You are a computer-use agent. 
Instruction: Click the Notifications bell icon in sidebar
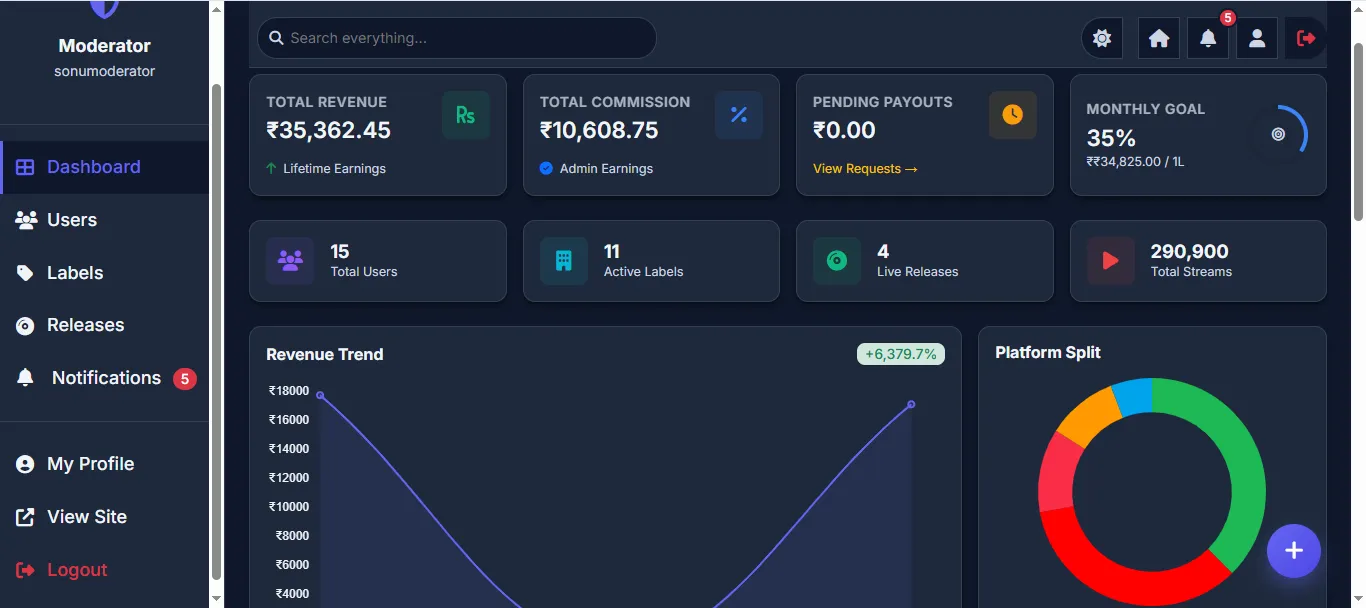tap(26, 378)
